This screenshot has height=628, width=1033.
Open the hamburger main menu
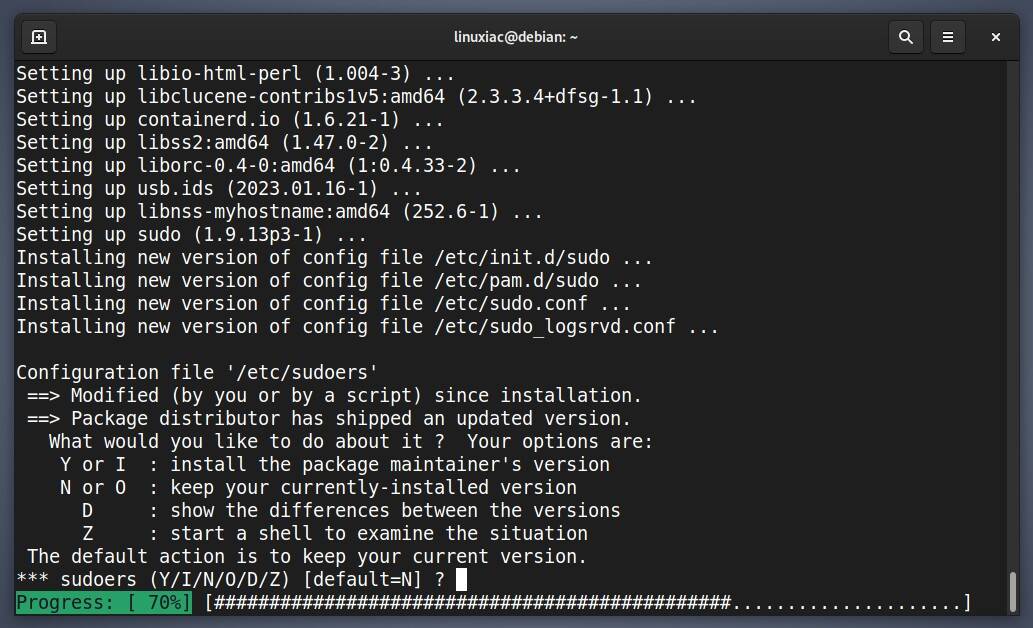pos(948,37)
